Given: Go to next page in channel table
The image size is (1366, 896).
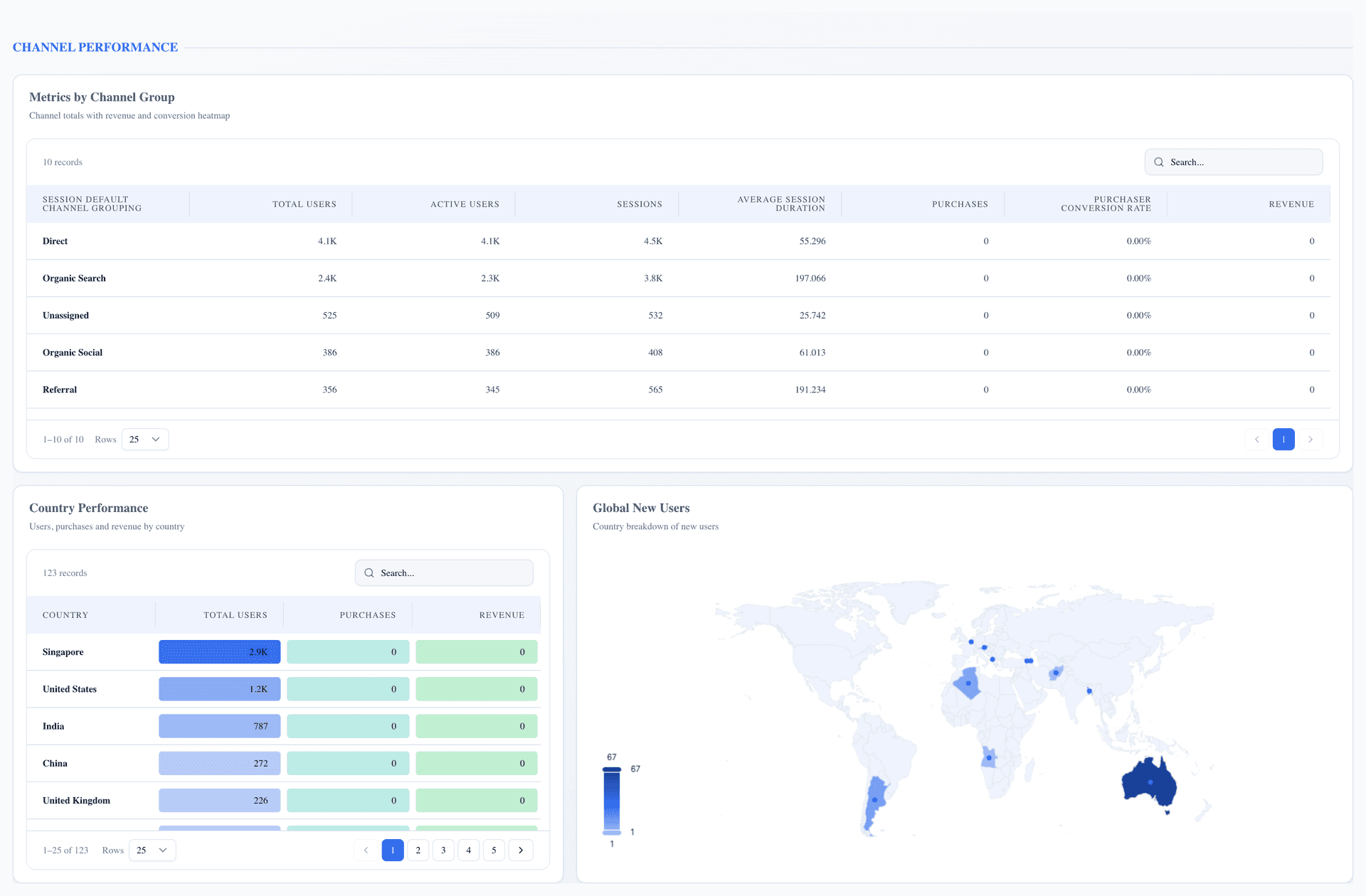Looking at the screenshot, I should [x=1311, y=439].
